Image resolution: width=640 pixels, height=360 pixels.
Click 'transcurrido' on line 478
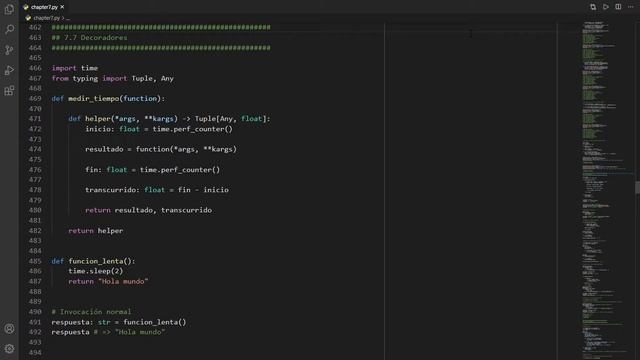click(x=110, y=190)
